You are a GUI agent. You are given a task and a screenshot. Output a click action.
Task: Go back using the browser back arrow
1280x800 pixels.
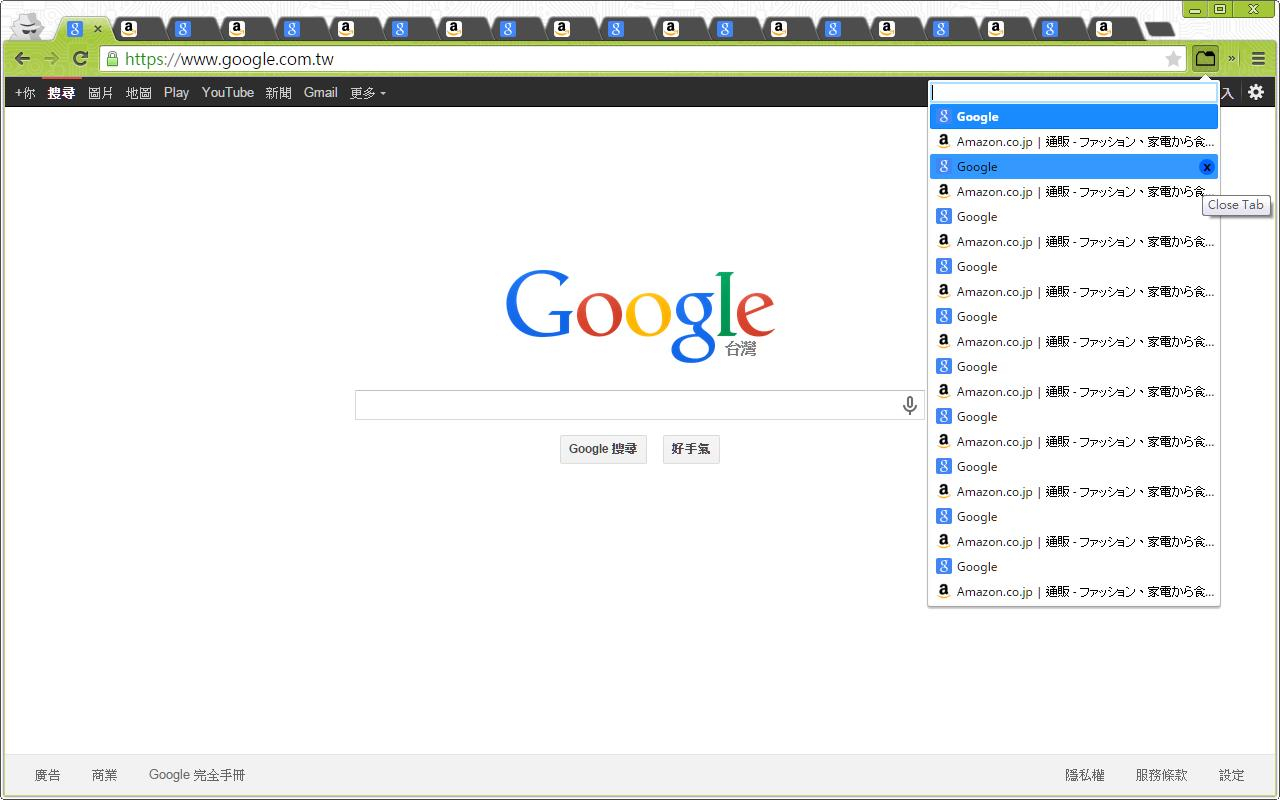22,59
